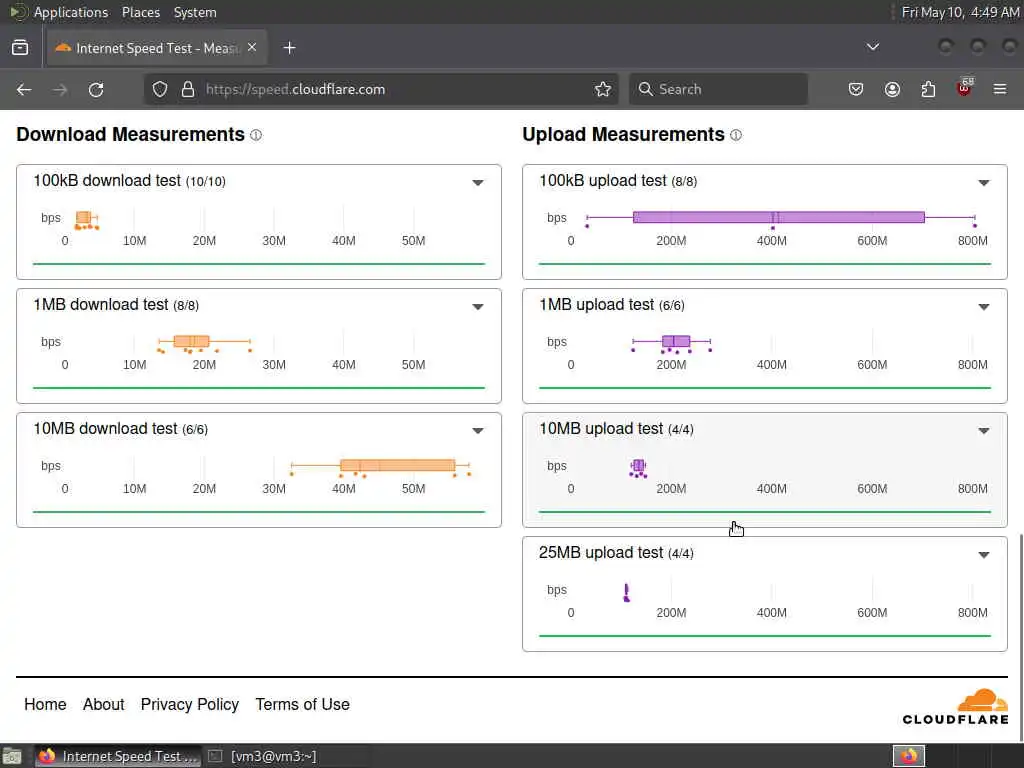Open the Firefox hamburger menu
Viewport: 1024px width, 768px height.
(x=1000, y=89)
